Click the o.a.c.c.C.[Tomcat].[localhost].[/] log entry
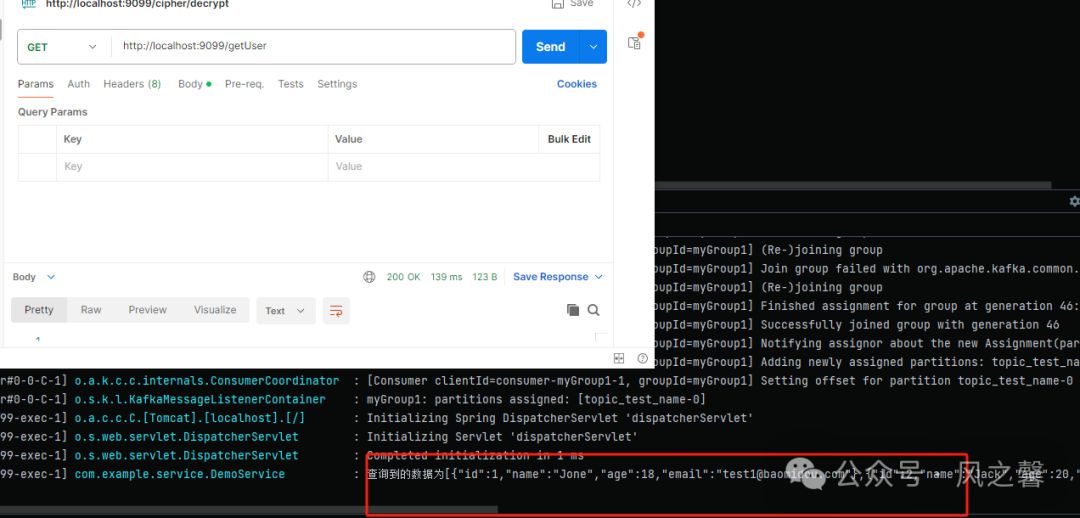The image size is (1080, 518). click(x=189, y=418)
